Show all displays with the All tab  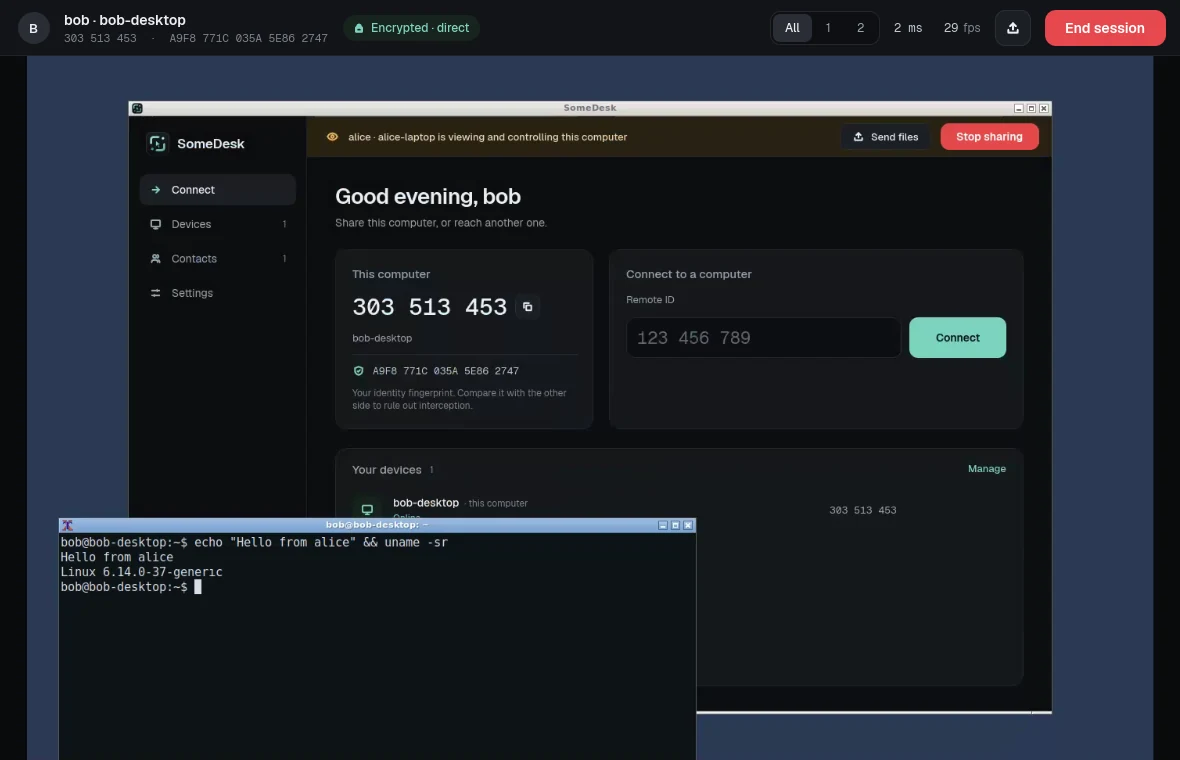(x=792, y=28)
